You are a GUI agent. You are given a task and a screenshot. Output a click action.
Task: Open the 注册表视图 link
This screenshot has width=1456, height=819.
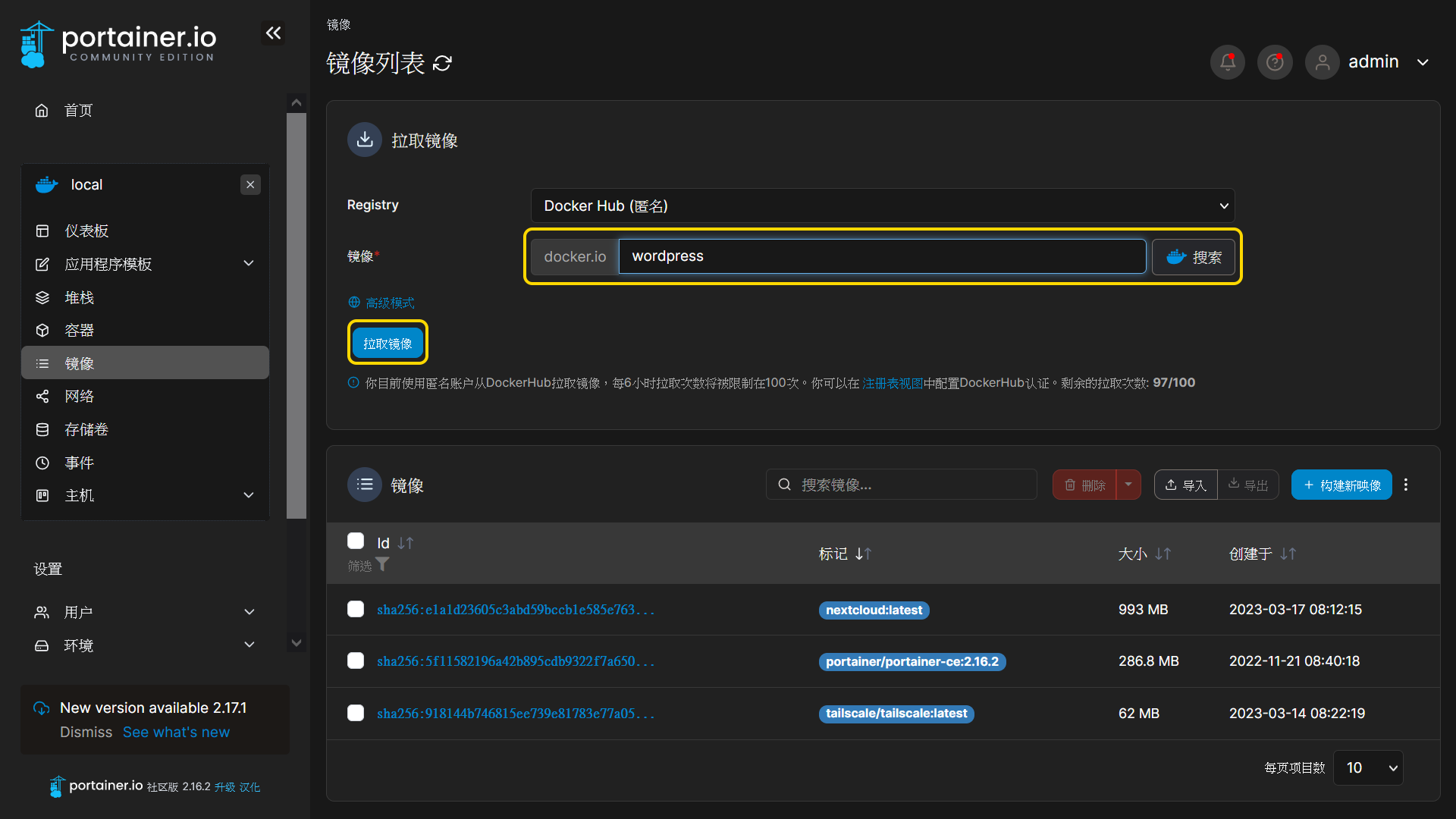tap(893, 383)
